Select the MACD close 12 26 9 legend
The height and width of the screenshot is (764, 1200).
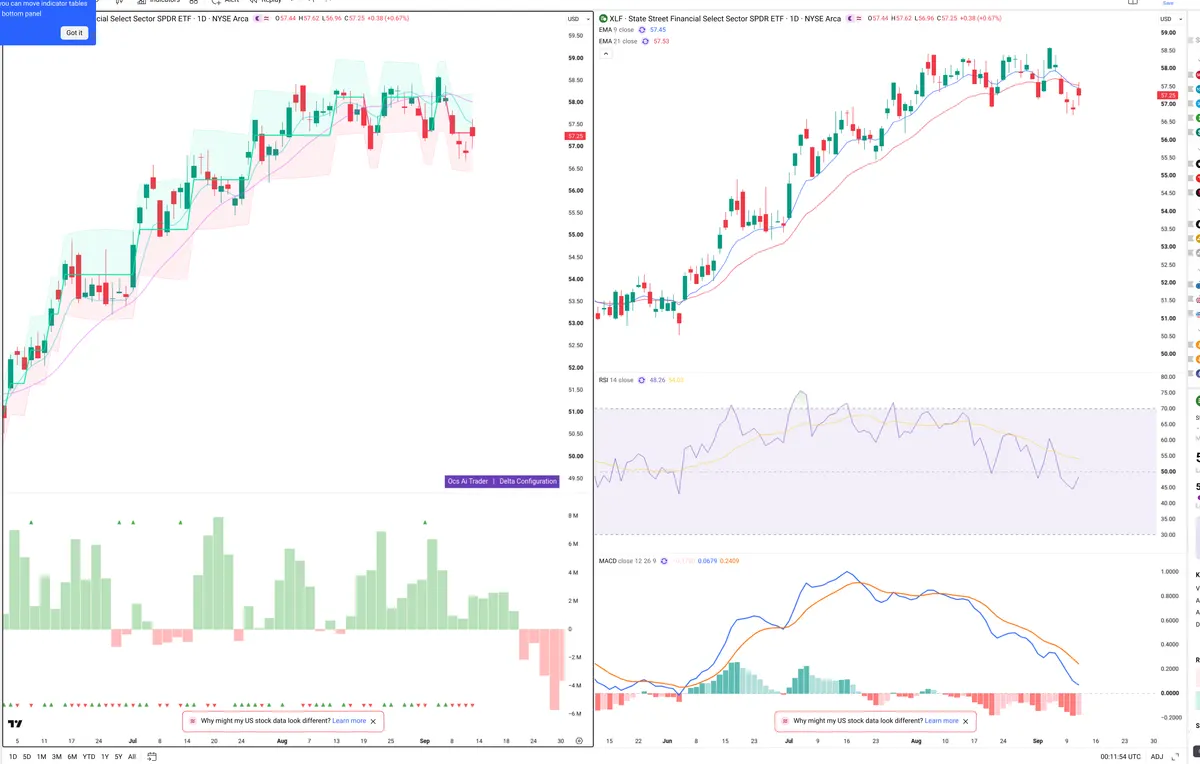(x=628, y=561)
